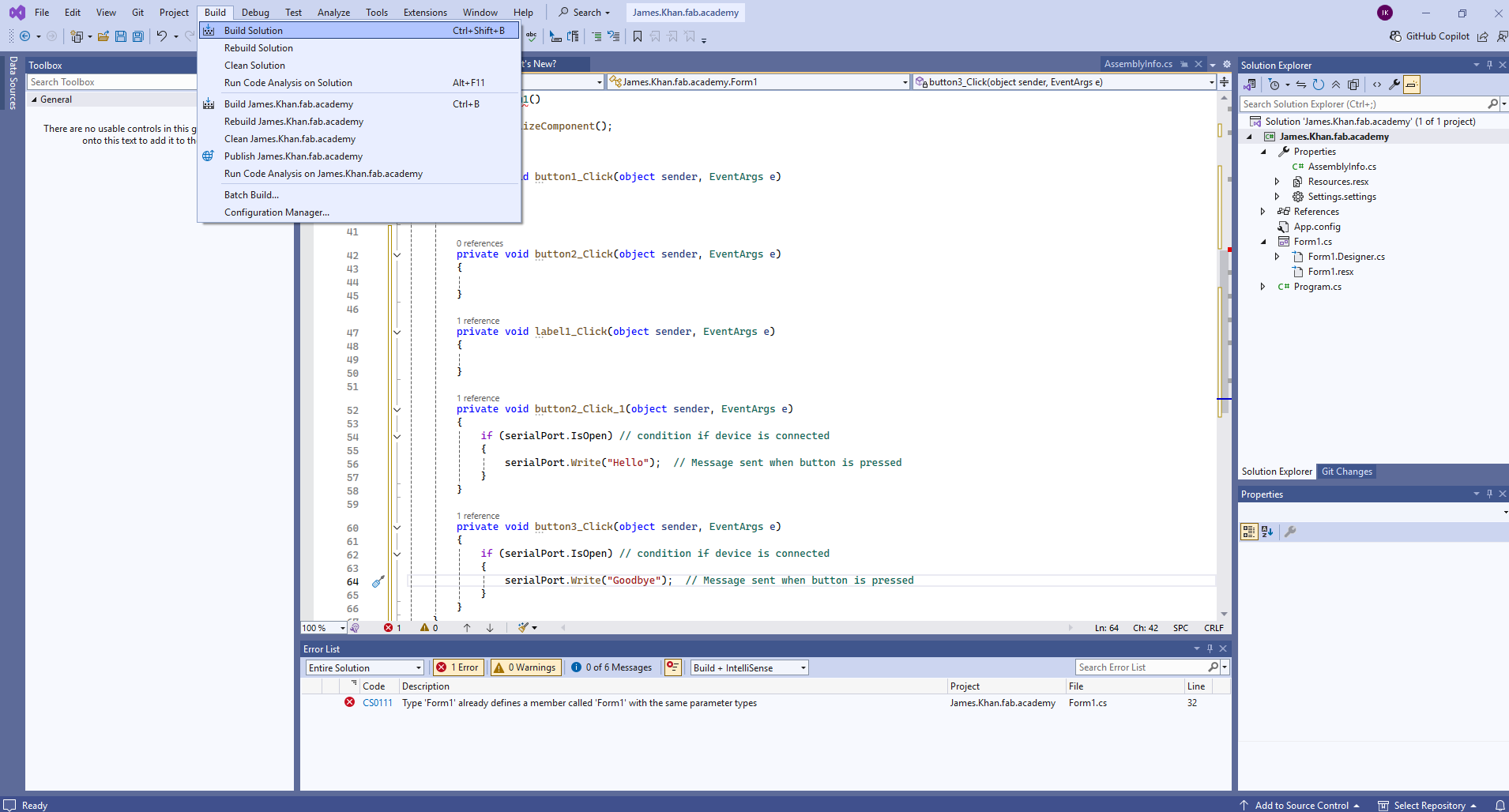Click the notifications bell in status bar

[x=1500, y=805]
